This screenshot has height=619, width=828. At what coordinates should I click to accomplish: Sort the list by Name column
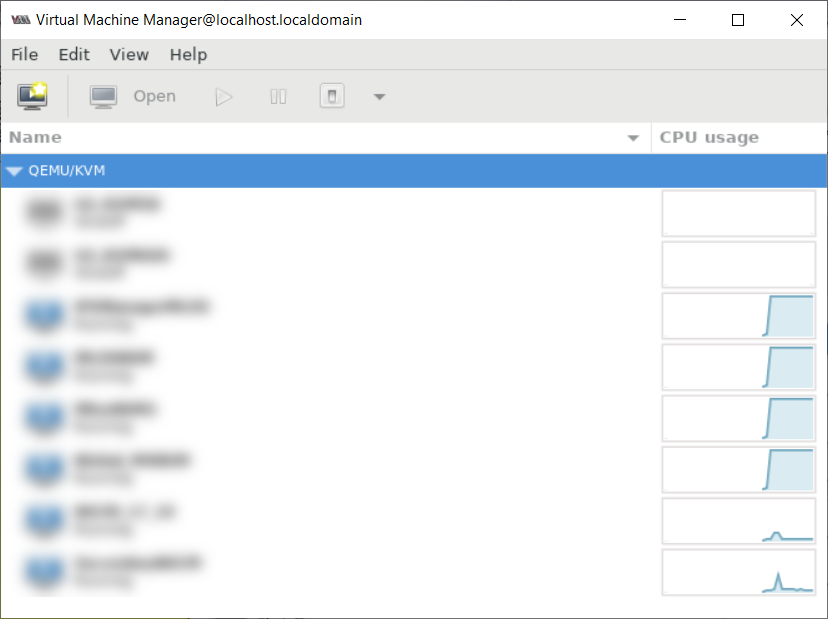[x=326, y=137]
